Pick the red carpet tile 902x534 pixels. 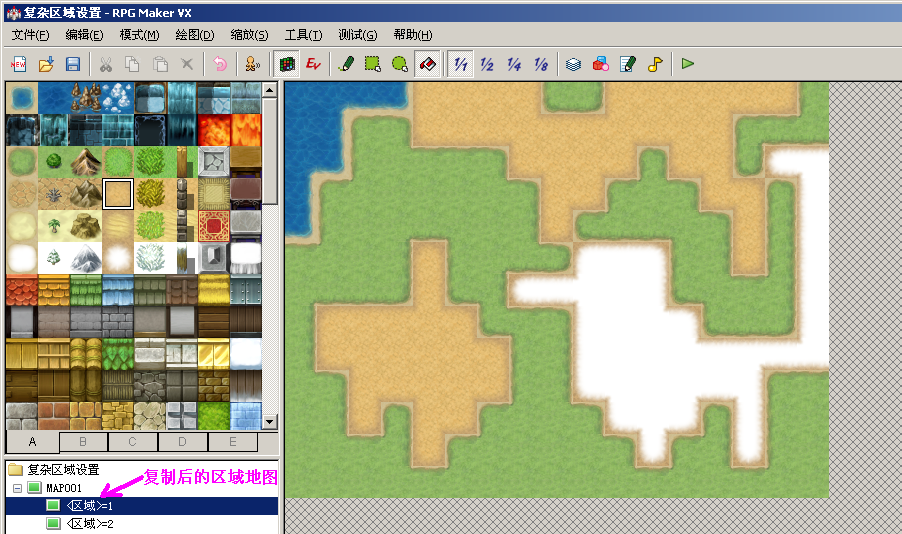tap(214, 226)
